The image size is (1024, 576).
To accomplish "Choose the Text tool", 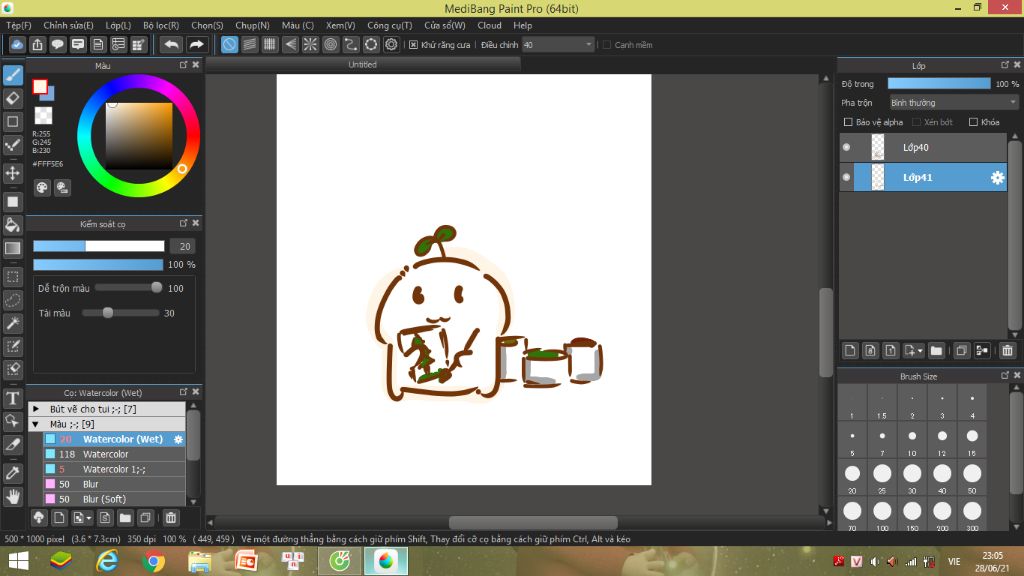I will [x=12, y=398].
